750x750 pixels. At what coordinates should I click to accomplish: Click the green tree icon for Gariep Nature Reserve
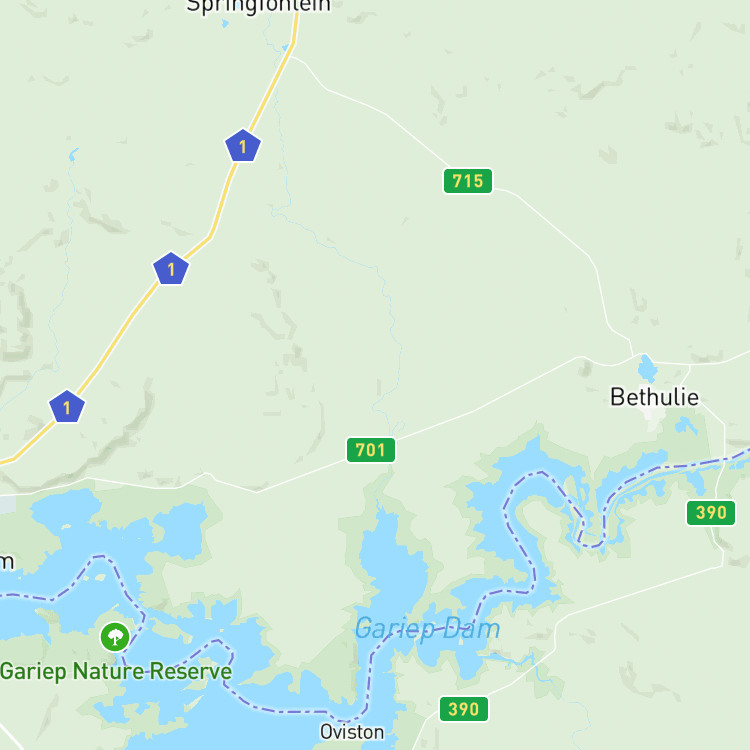[x=115, y=637]
